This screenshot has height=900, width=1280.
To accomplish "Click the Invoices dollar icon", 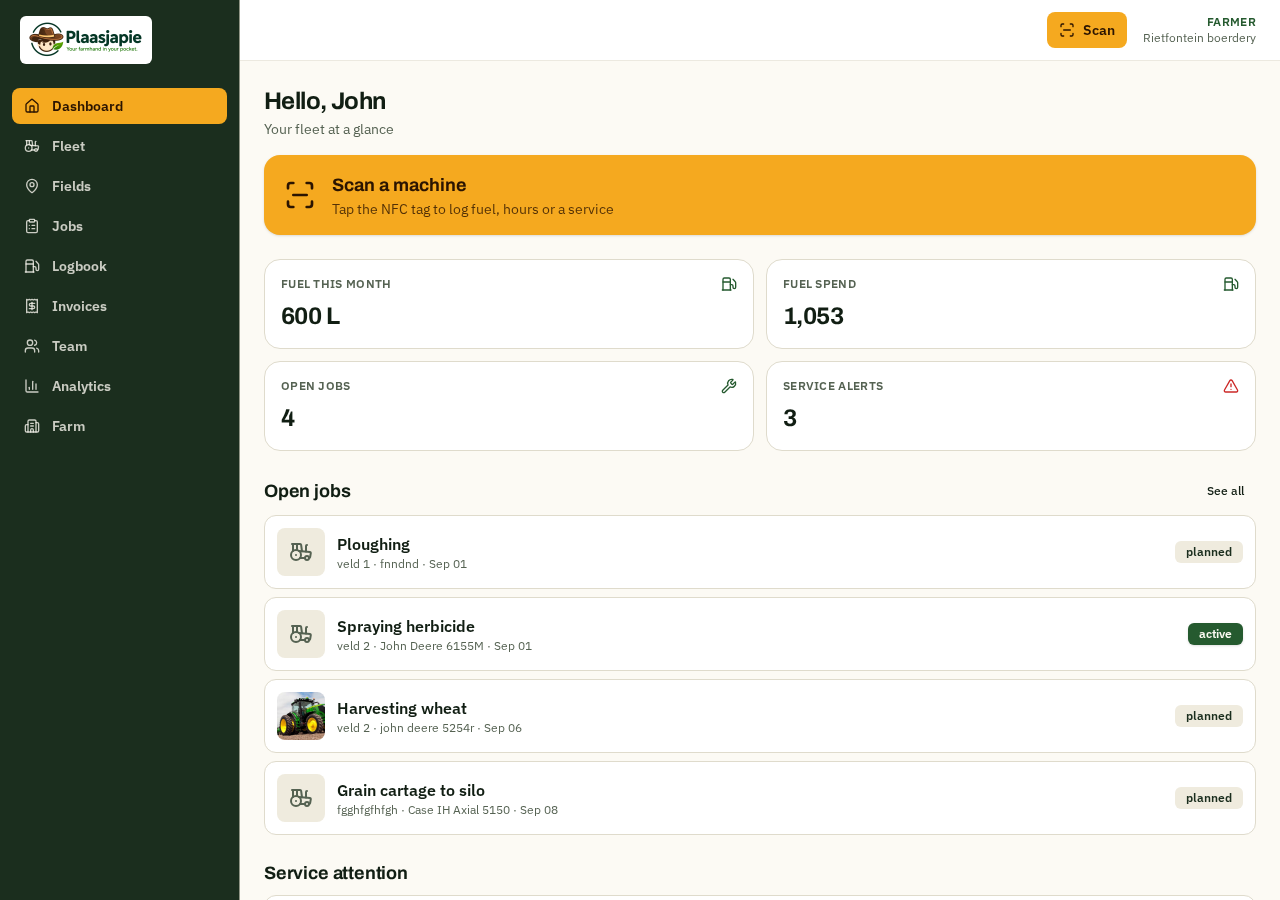I will point(32,306).
